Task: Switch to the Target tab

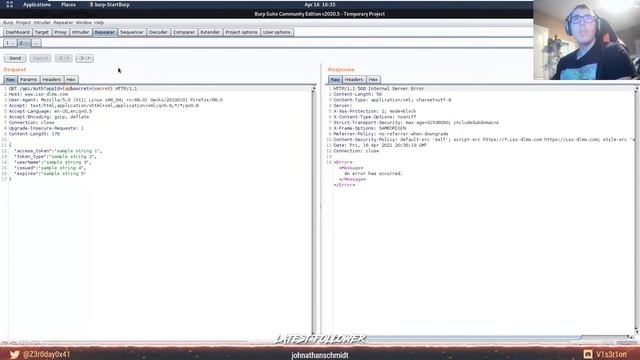Action: (42, 32)
